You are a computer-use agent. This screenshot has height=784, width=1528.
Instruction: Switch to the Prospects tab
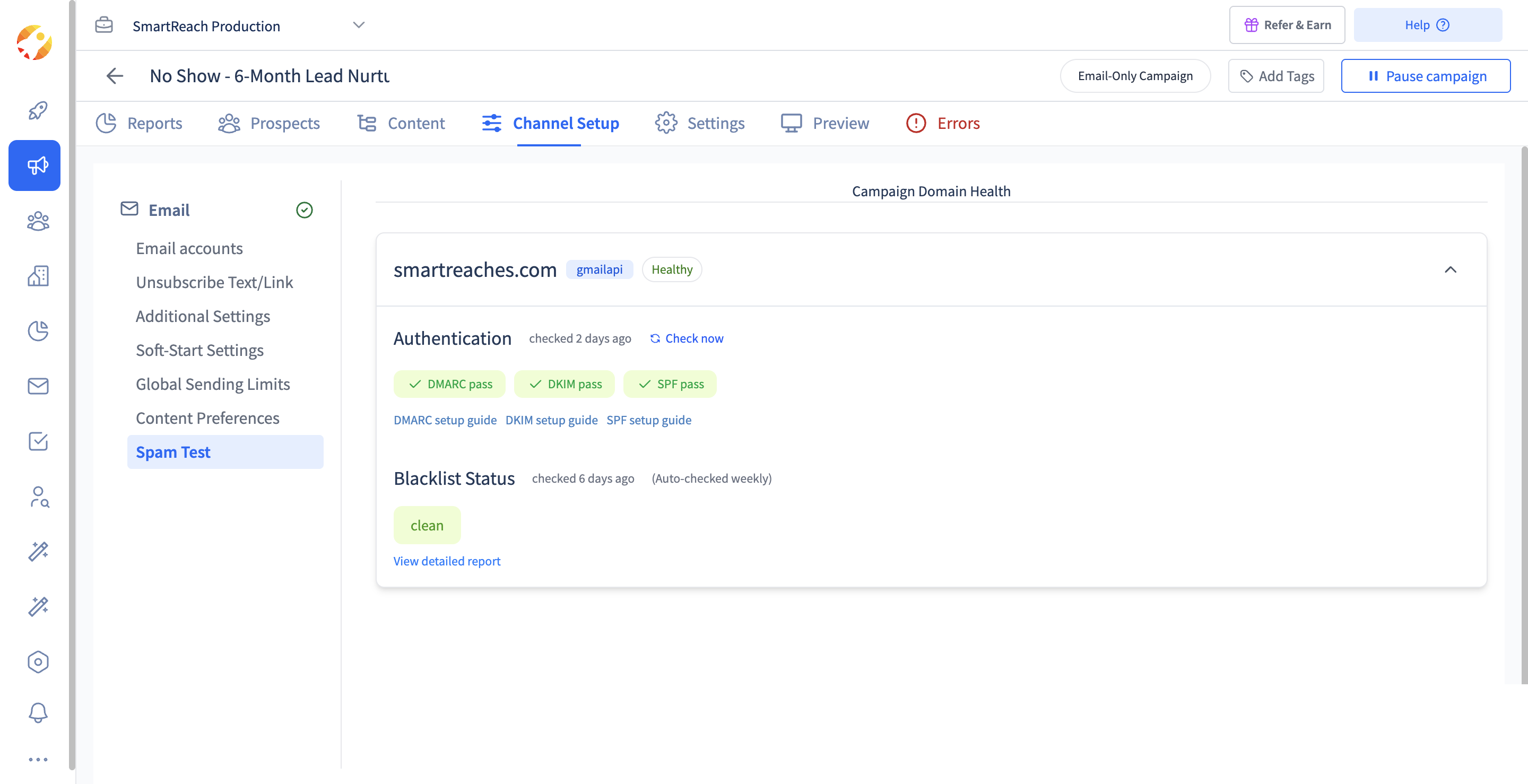pos(268,123)
